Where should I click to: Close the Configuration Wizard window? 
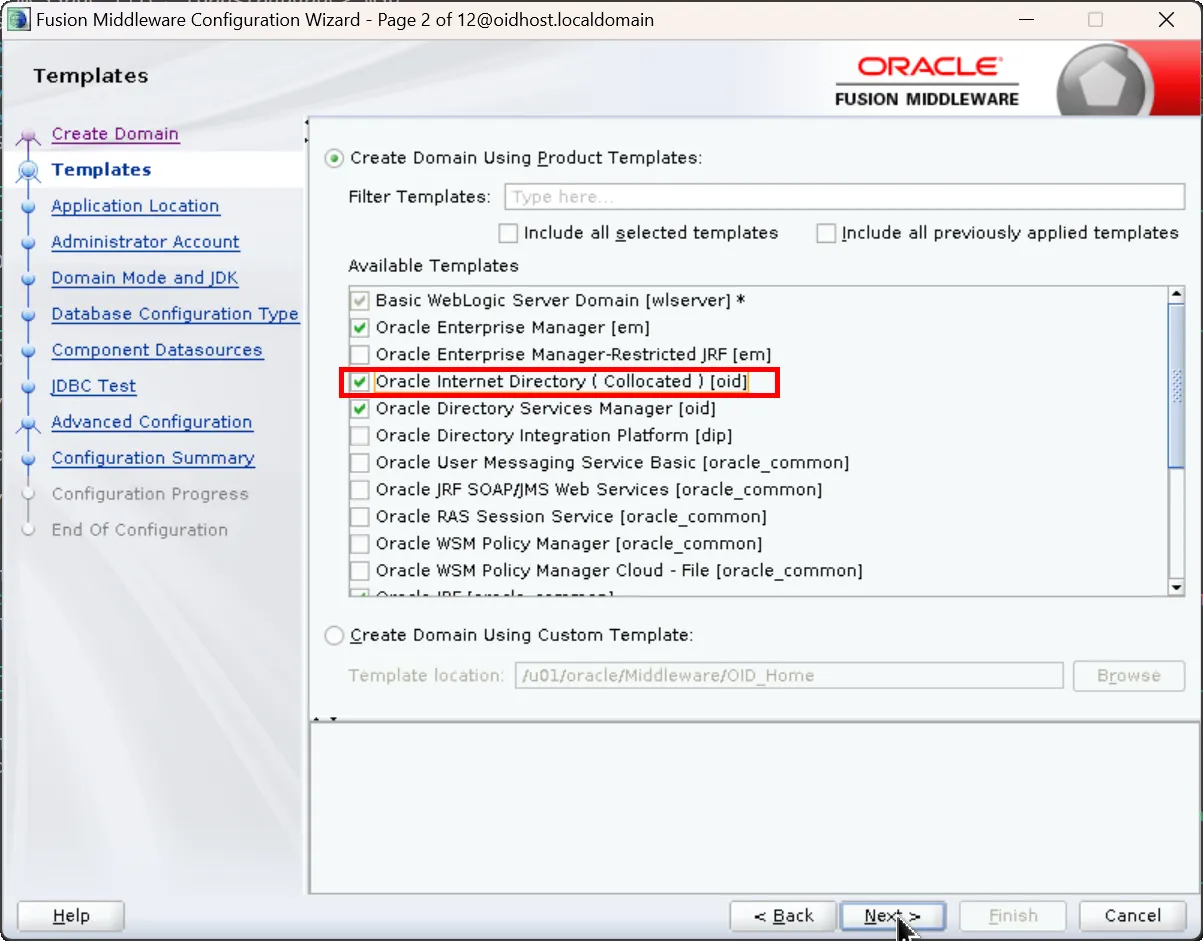tap(1165, 20)
